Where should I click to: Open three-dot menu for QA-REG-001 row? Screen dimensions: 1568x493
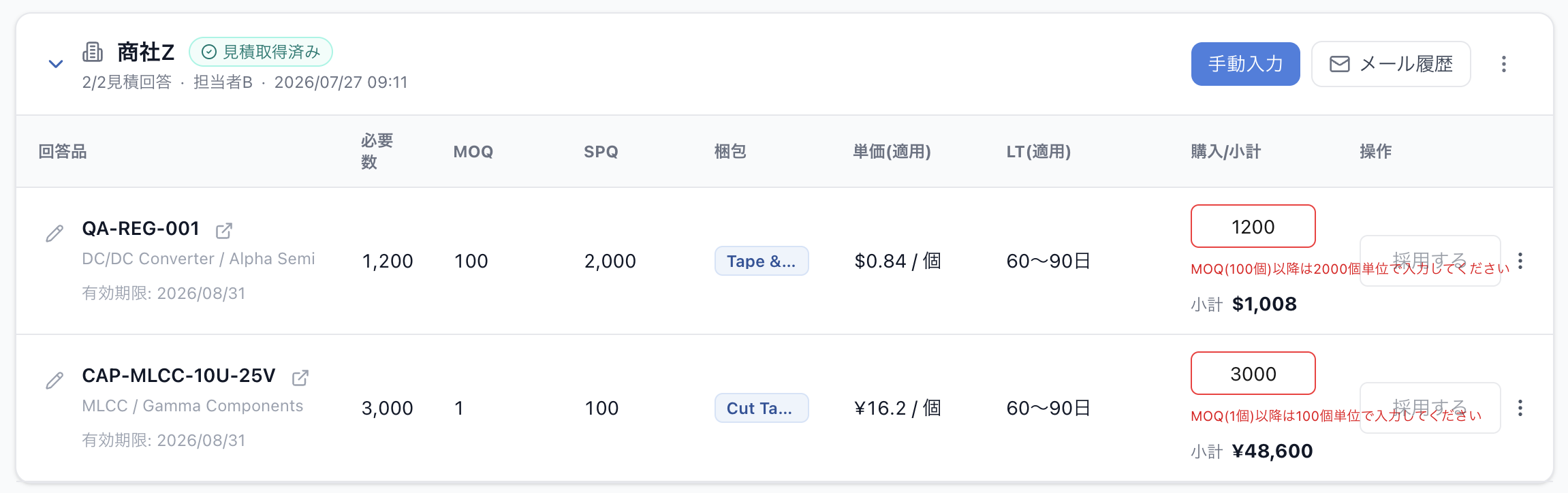pos(1520,261)
